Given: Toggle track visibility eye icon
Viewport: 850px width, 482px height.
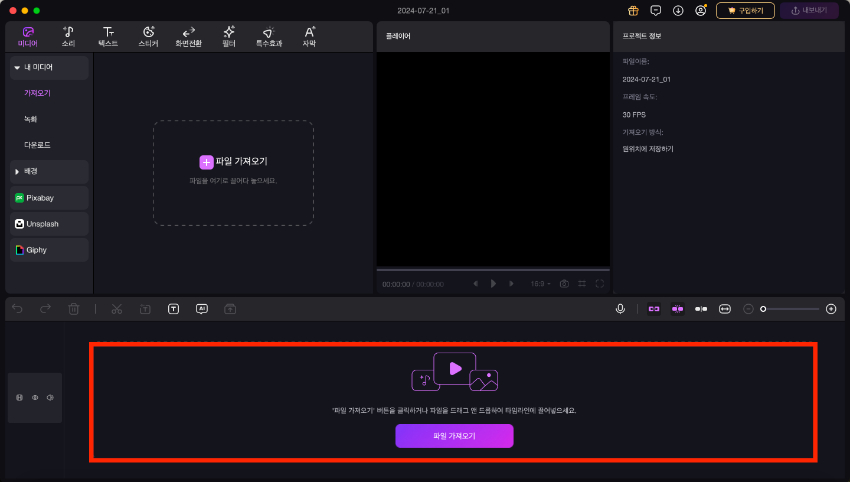Looking at the screenshot, I should pos(35,398).
